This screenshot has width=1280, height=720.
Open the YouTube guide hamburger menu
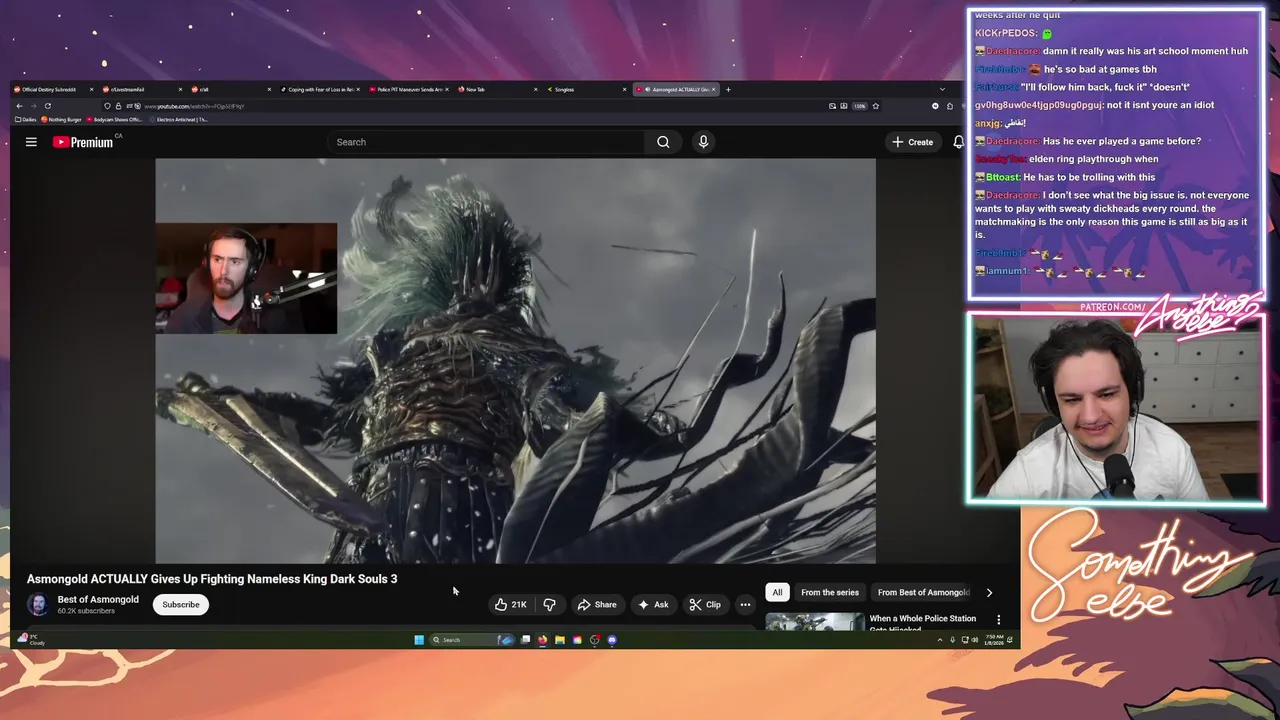(31, 142)
